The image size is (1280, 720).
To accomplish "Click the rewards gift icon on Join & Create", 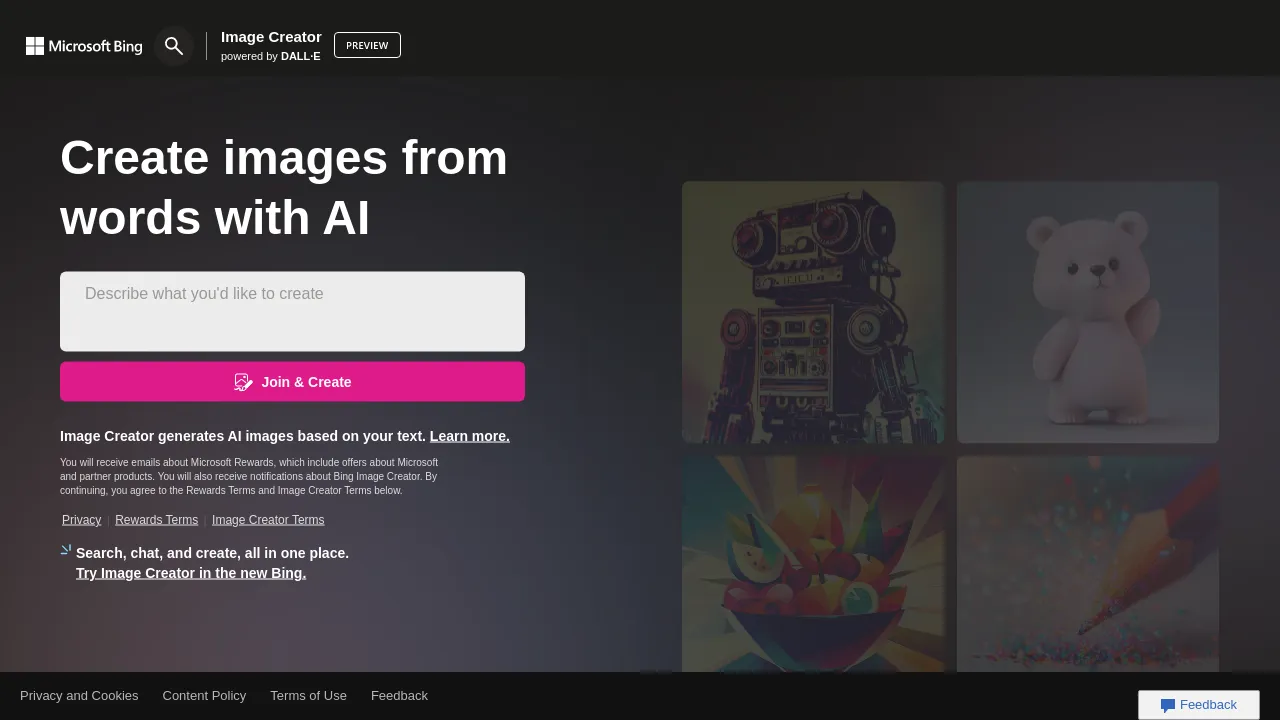I will pyautogui.click(x=243, y=382).
